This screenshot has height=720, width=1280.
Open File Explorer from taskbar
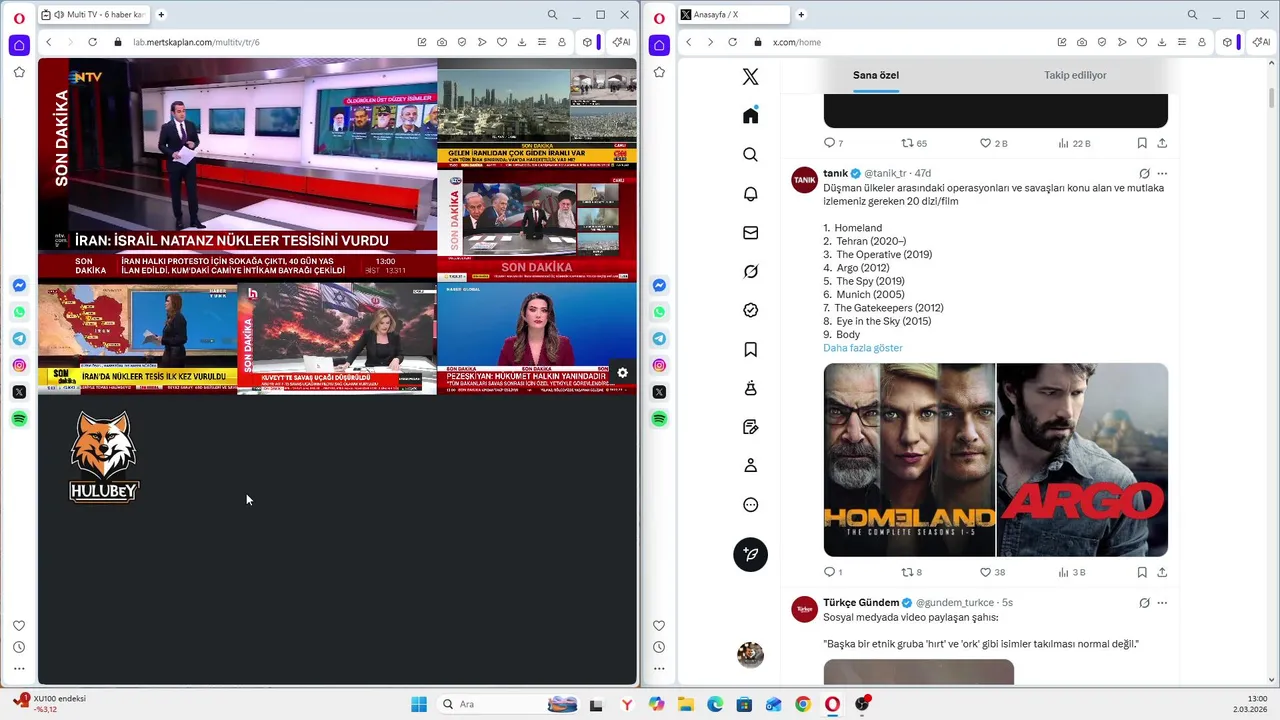pyautogui.click(x=686, y=704)
